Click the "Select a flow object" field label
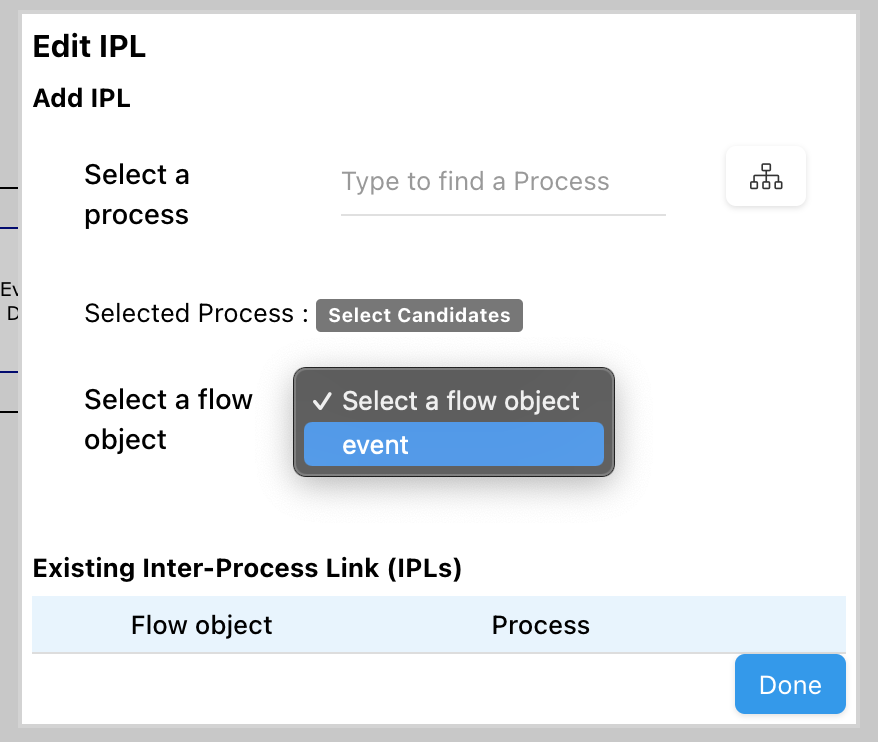Image resolution: width=878 pixels, height=742 pixels. [x=168, y=419]
